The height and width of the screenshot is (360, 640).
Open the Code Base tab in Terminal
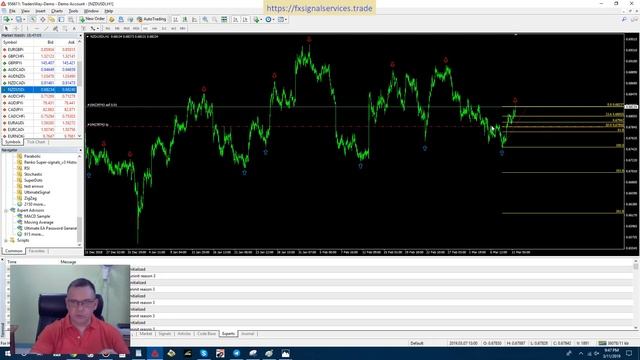(x=207, y=333)
